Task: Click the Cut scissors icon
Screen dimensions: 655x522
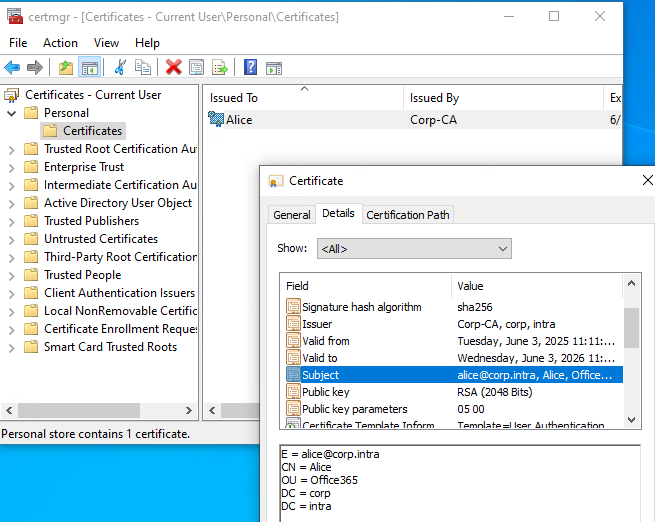Action: (120, 67)
